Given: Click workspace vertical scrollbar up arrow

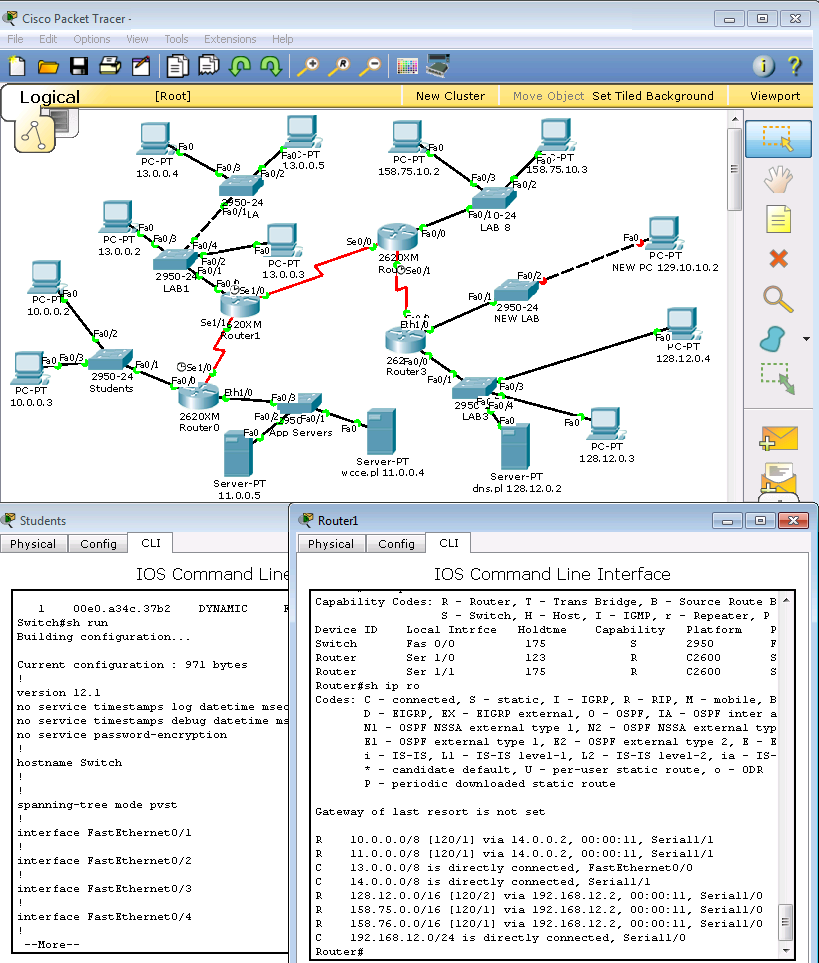Looking at the screenshot, I should [735, 118].
